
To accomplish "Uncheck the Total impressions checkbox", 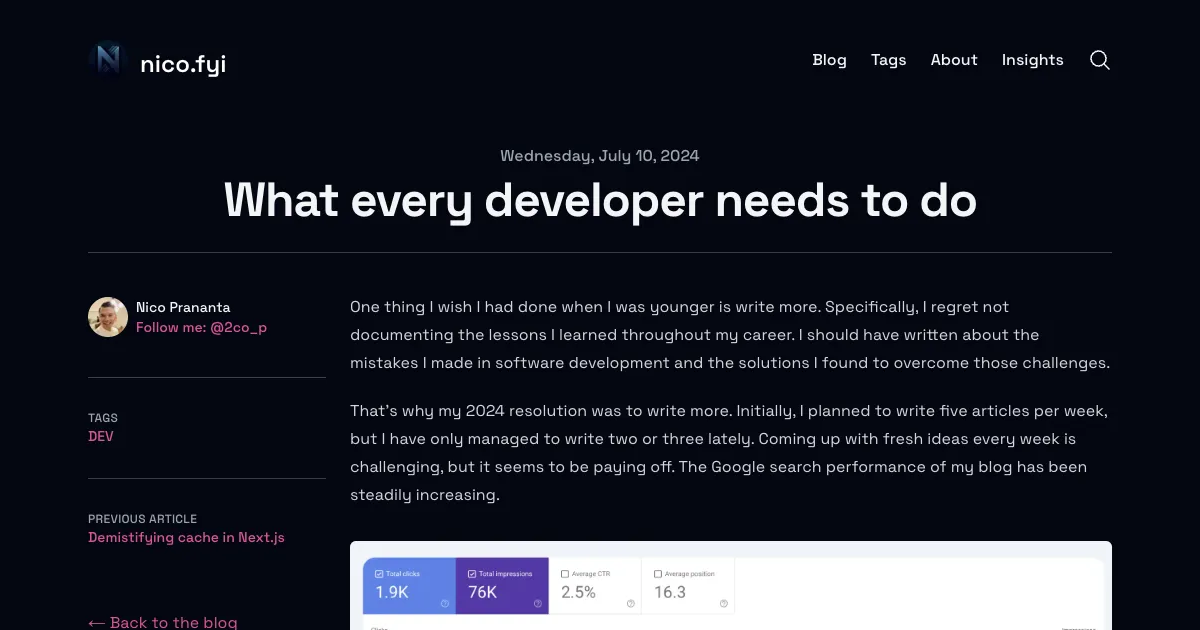I will click(472, 574).
